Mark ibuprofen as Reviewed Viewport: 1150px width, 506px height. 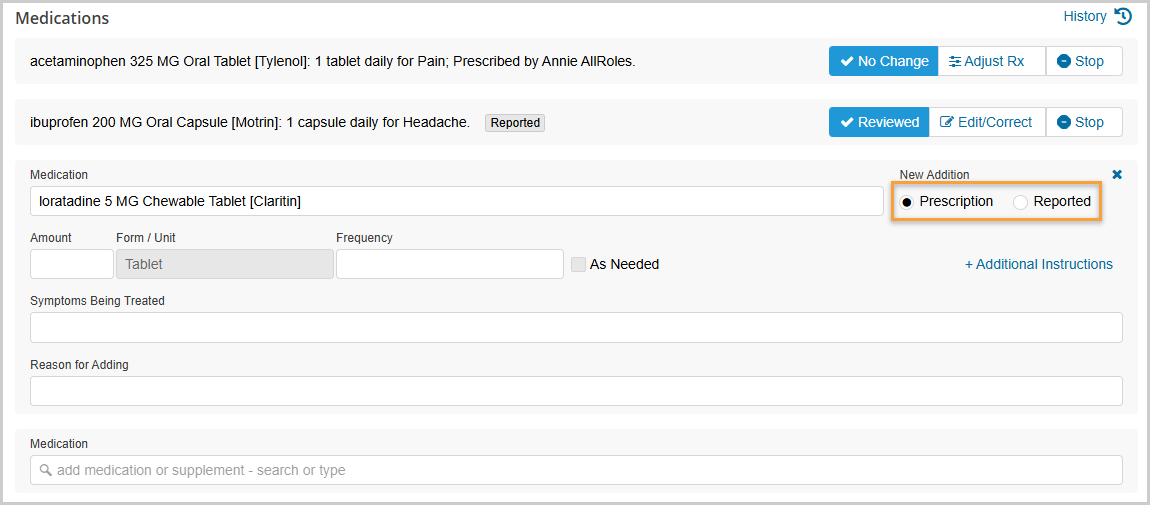(x=879, y=122)
